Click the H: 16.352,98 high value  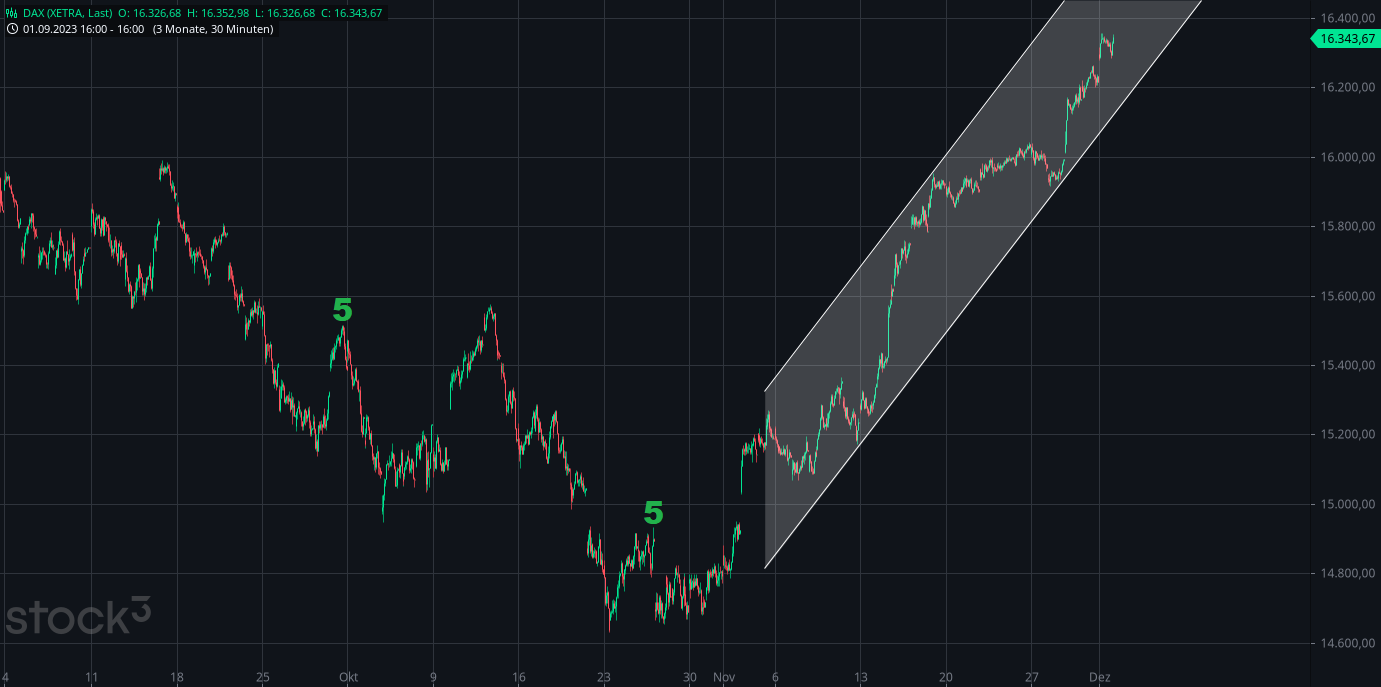[x=218, y=12]
